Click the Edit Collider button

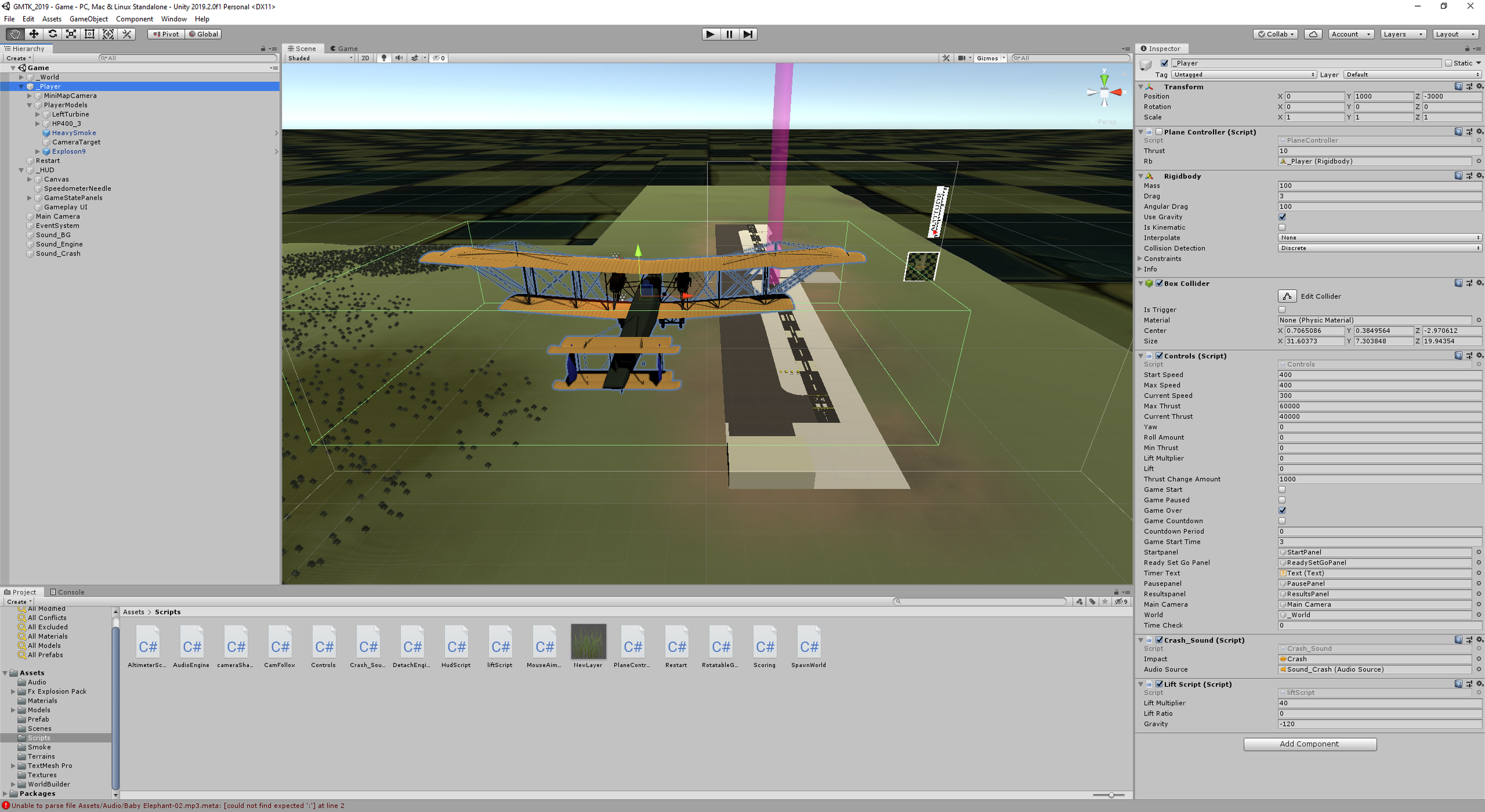[1287, 296]
